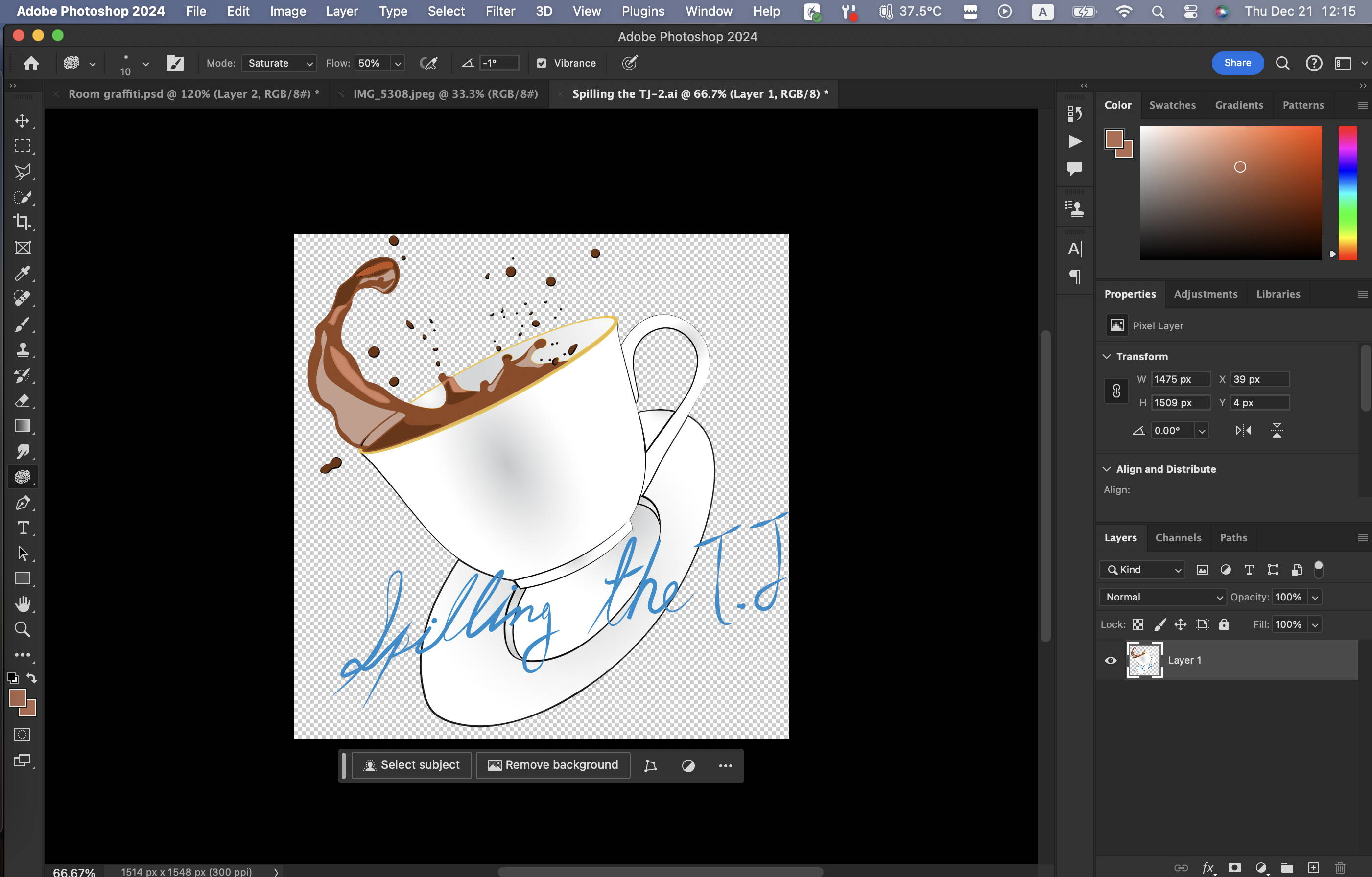
Task: Delete layer using trash icon
Action: (x=1340, y=867)
